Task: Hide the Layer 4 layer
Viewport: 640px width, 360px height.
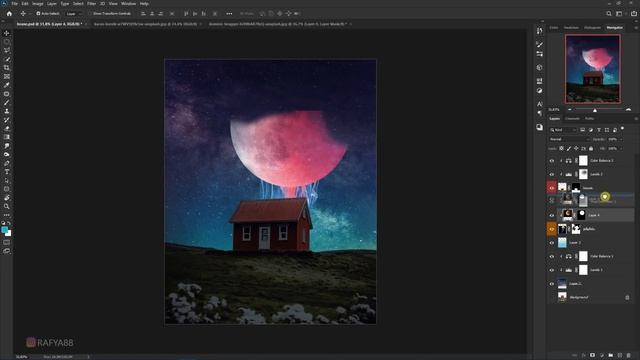Action: 551,215
